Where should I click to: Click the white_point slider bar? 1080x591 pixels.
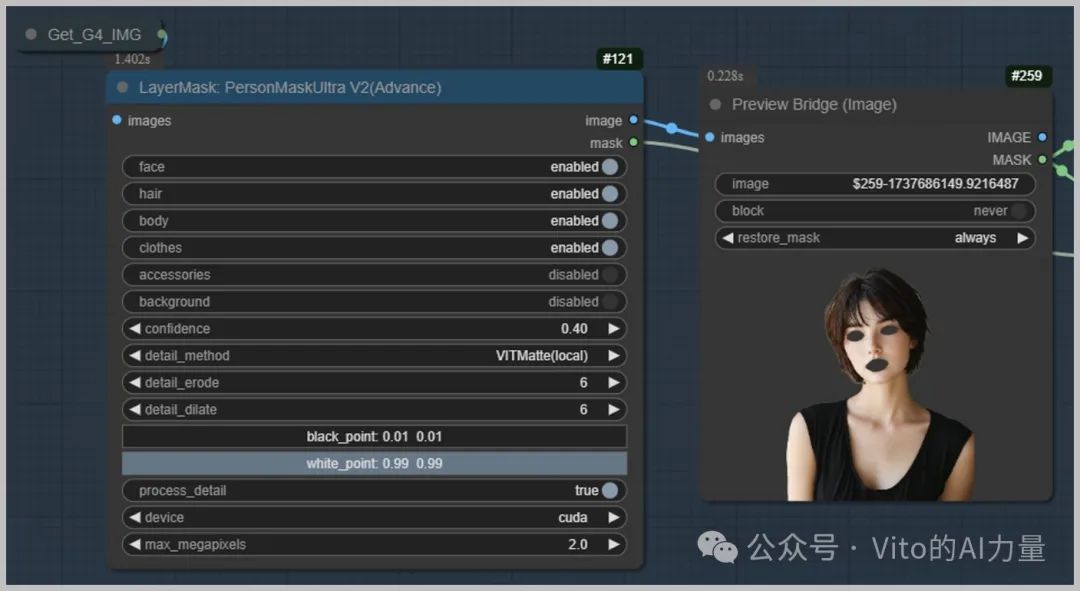pyautogui.click(x=374, y=464)
